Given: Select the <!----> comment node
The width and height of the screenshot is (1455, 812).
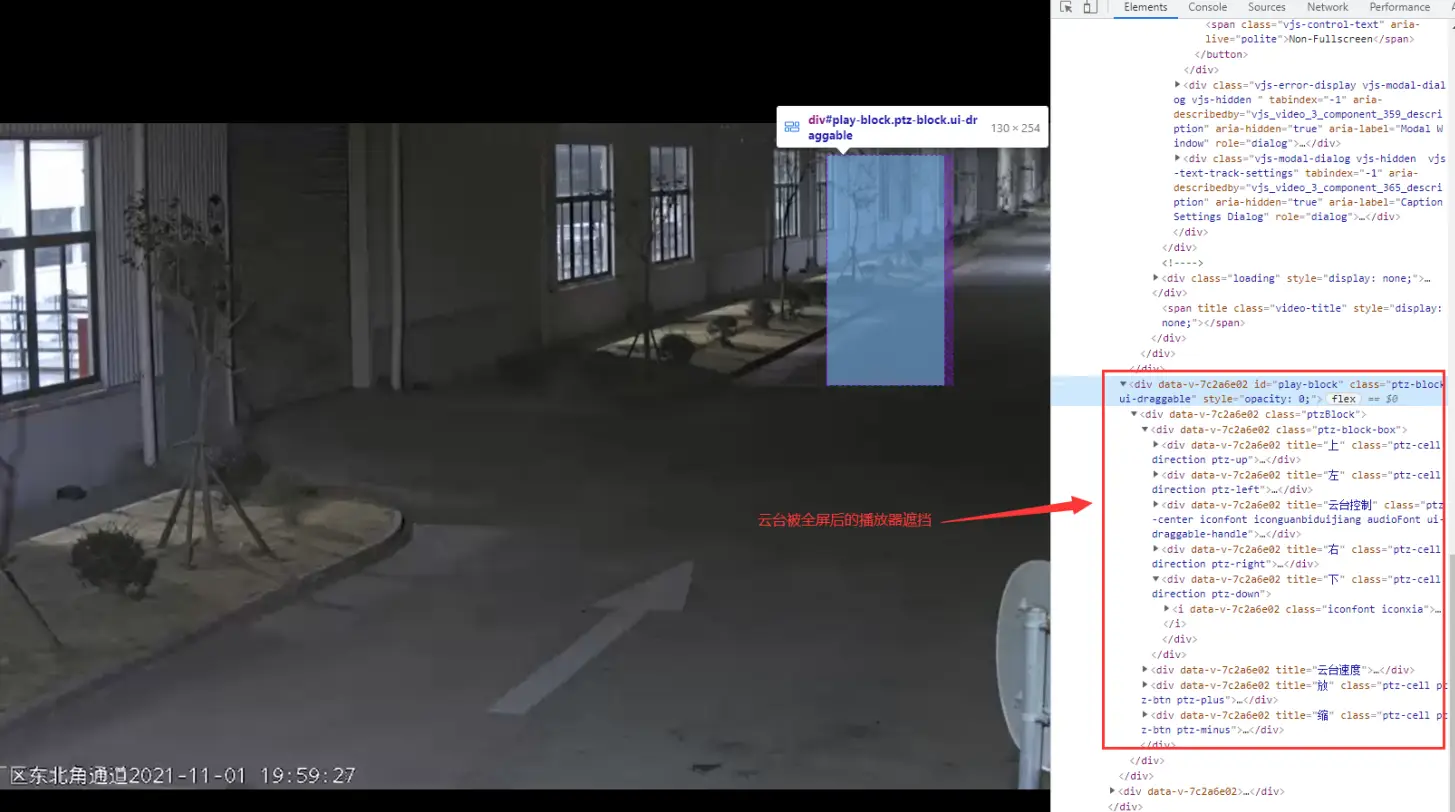Looking at the screenshot, I should click(1183, 263).
